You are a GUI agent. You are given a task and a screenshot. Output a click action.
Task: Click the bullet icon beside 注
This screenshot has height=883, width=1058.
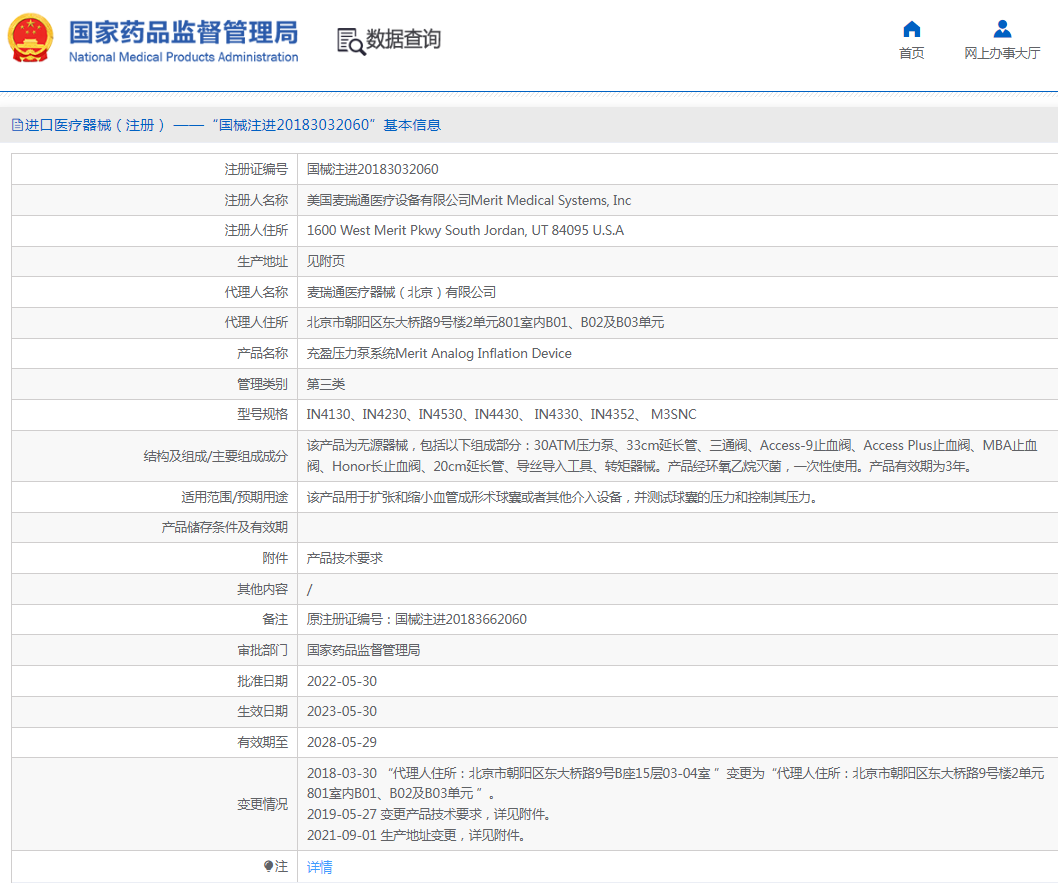click(268, 866)
